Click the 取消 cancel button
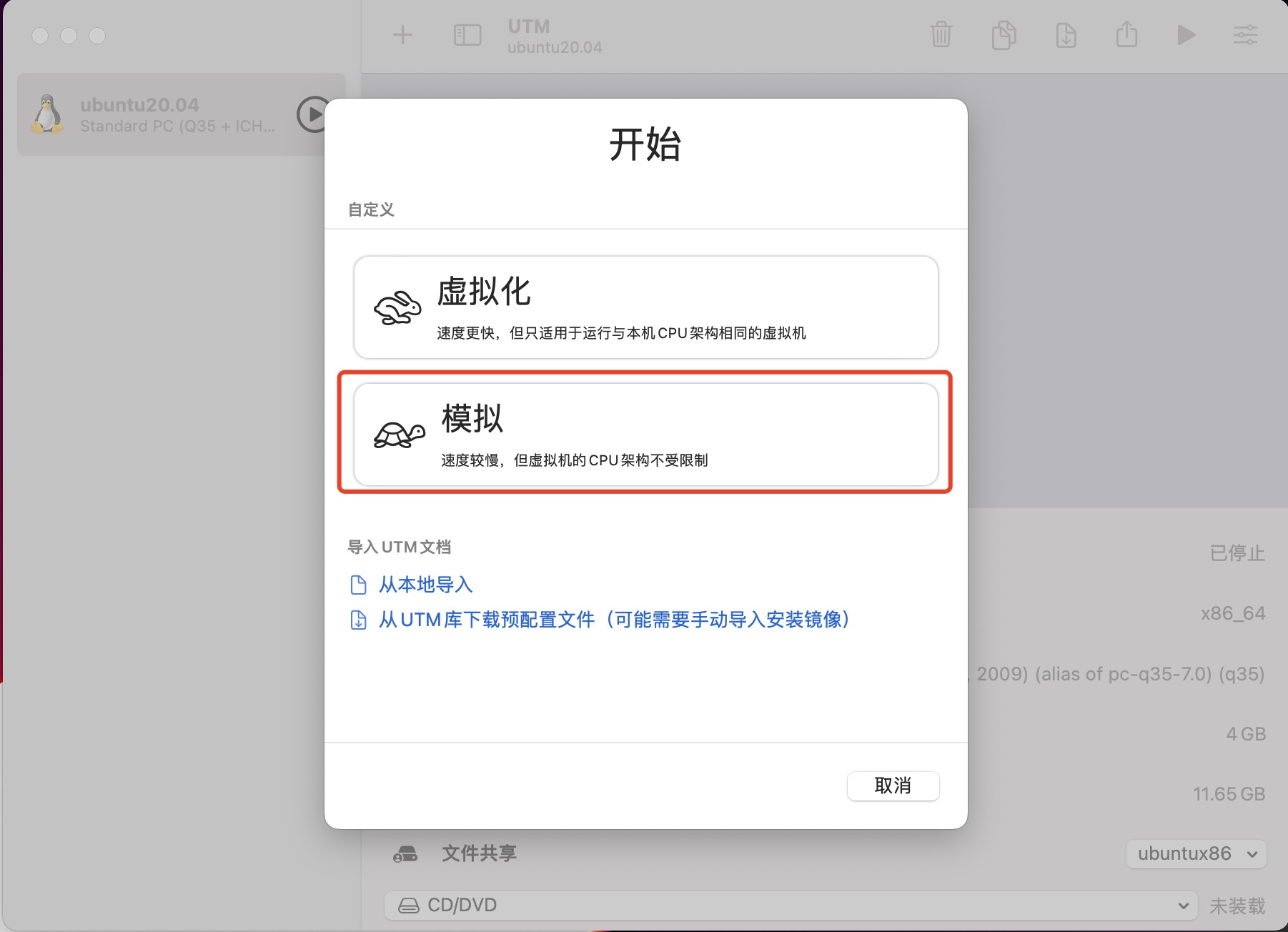Viewport: 1288px width, 932px height. tap(893, 785)
